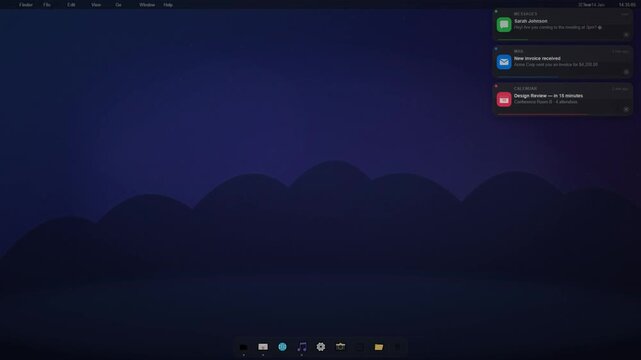
Task: Click the Acme Corp invoice message text
Action: pyautogui.click(x=556, y=65)
